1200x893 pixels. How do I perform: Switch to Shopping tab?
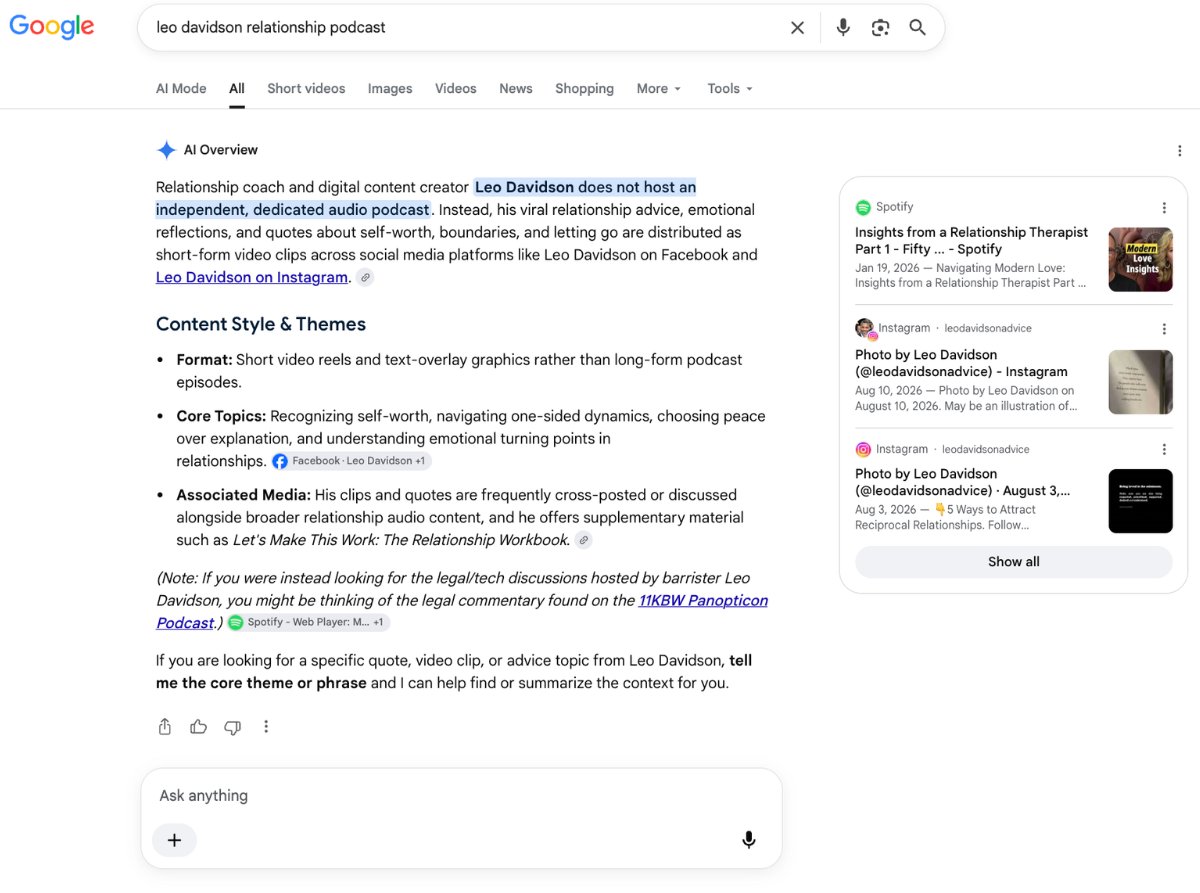click(x=585, y=89)
